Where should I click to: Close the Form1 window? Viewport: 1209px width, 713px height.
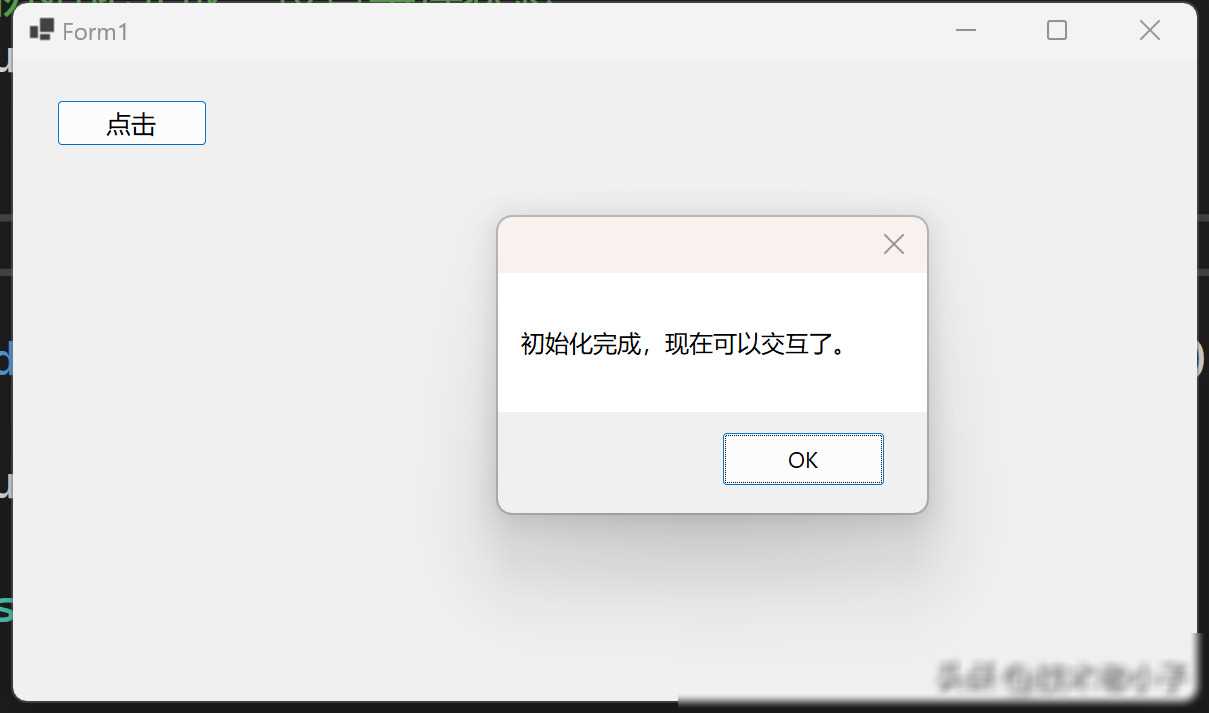click(1149, 31)
